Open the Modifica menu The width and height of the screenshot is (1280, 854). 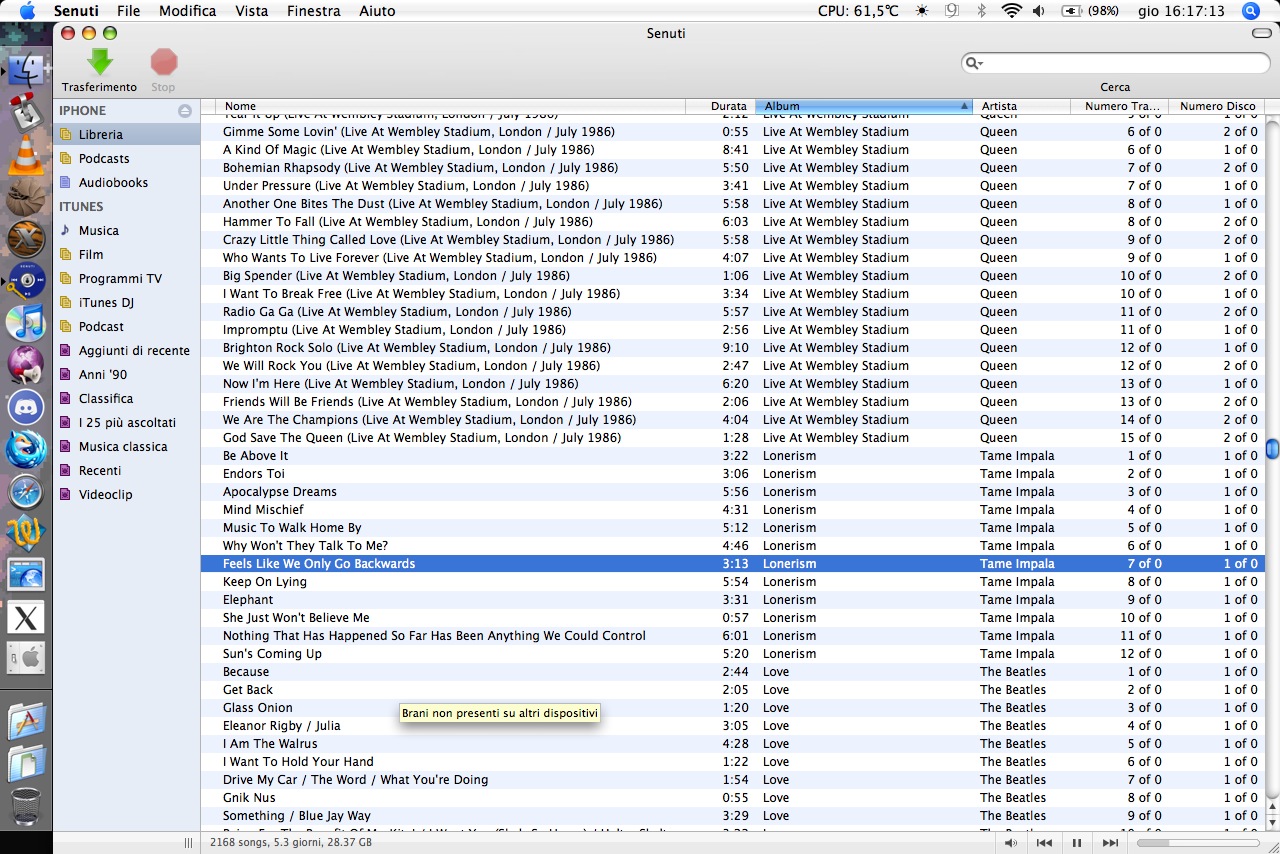pyautogui.click(x=187, y=11)
